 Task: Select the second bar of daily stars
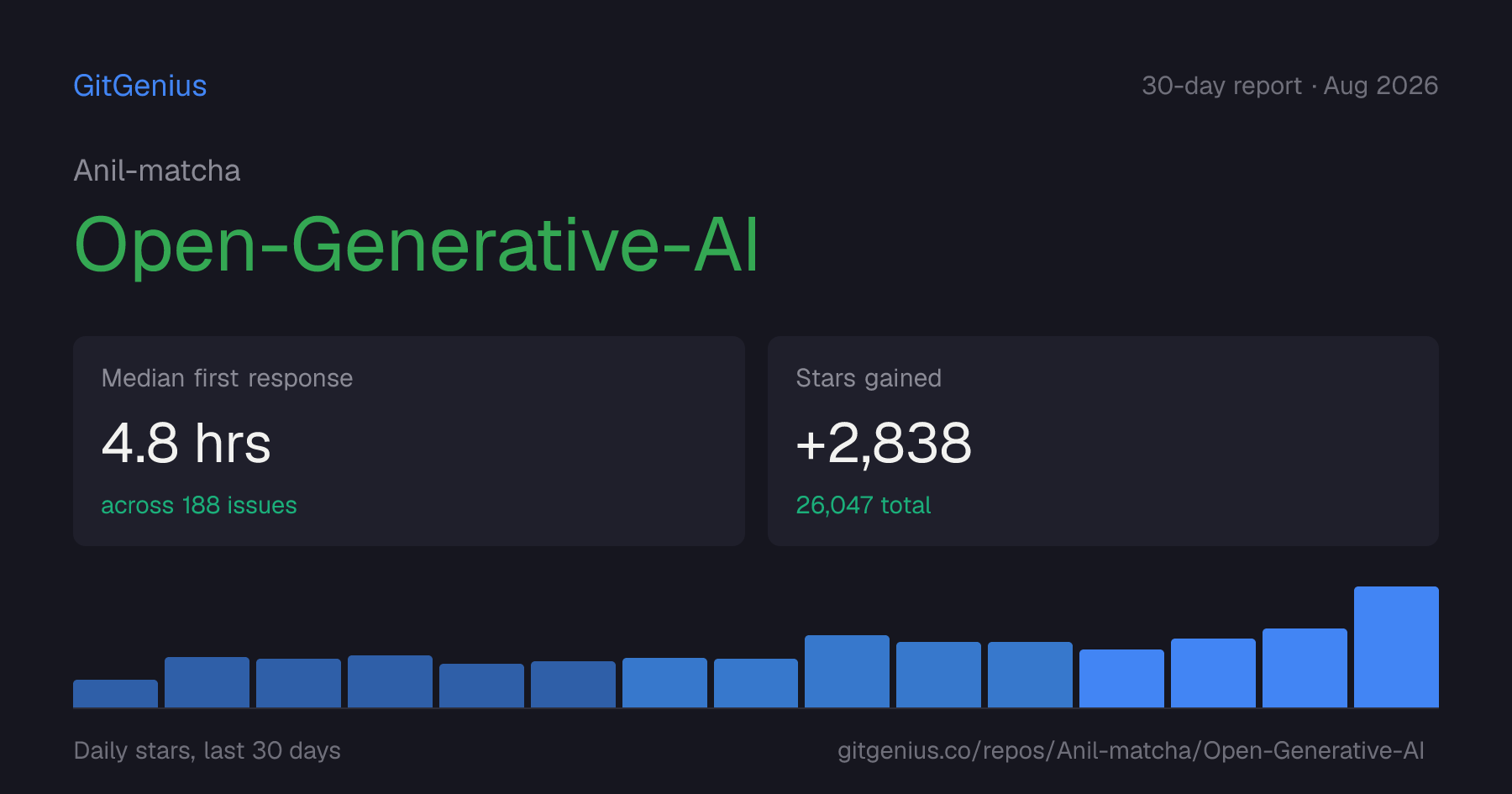pos(207,682)
